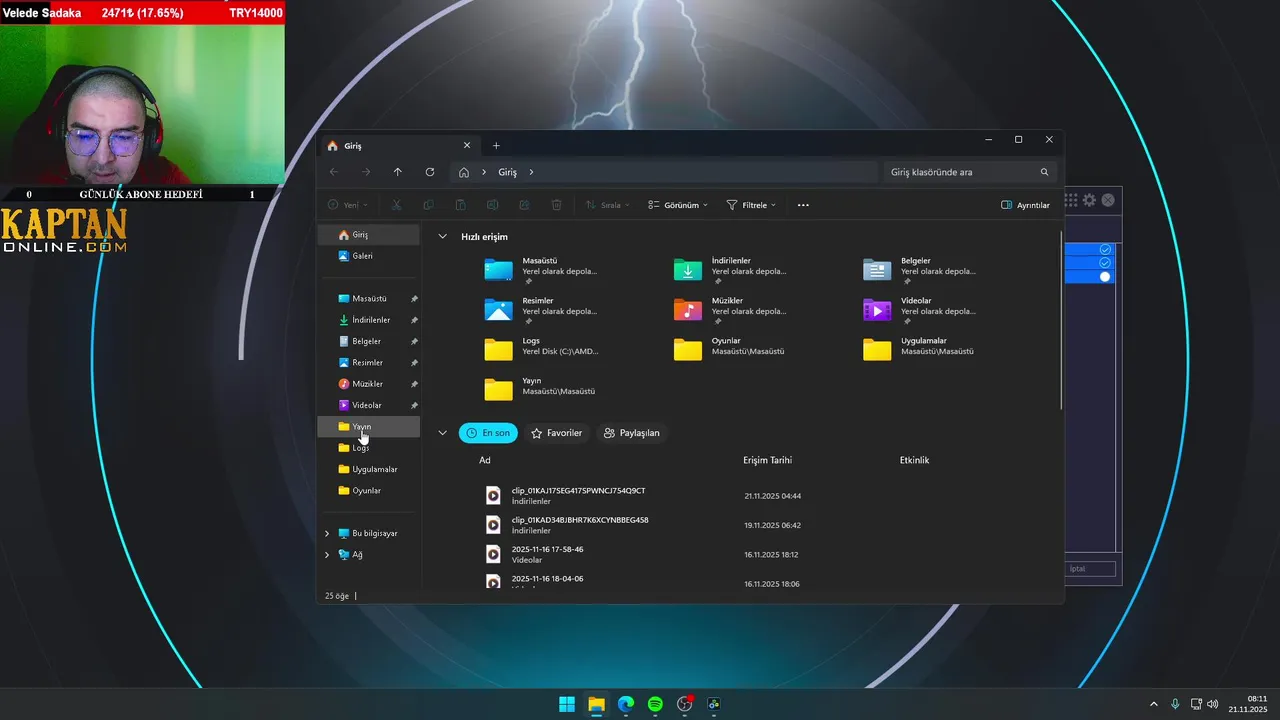Open a new tab with plus button

pyautogui.click(x=496, y=145)
